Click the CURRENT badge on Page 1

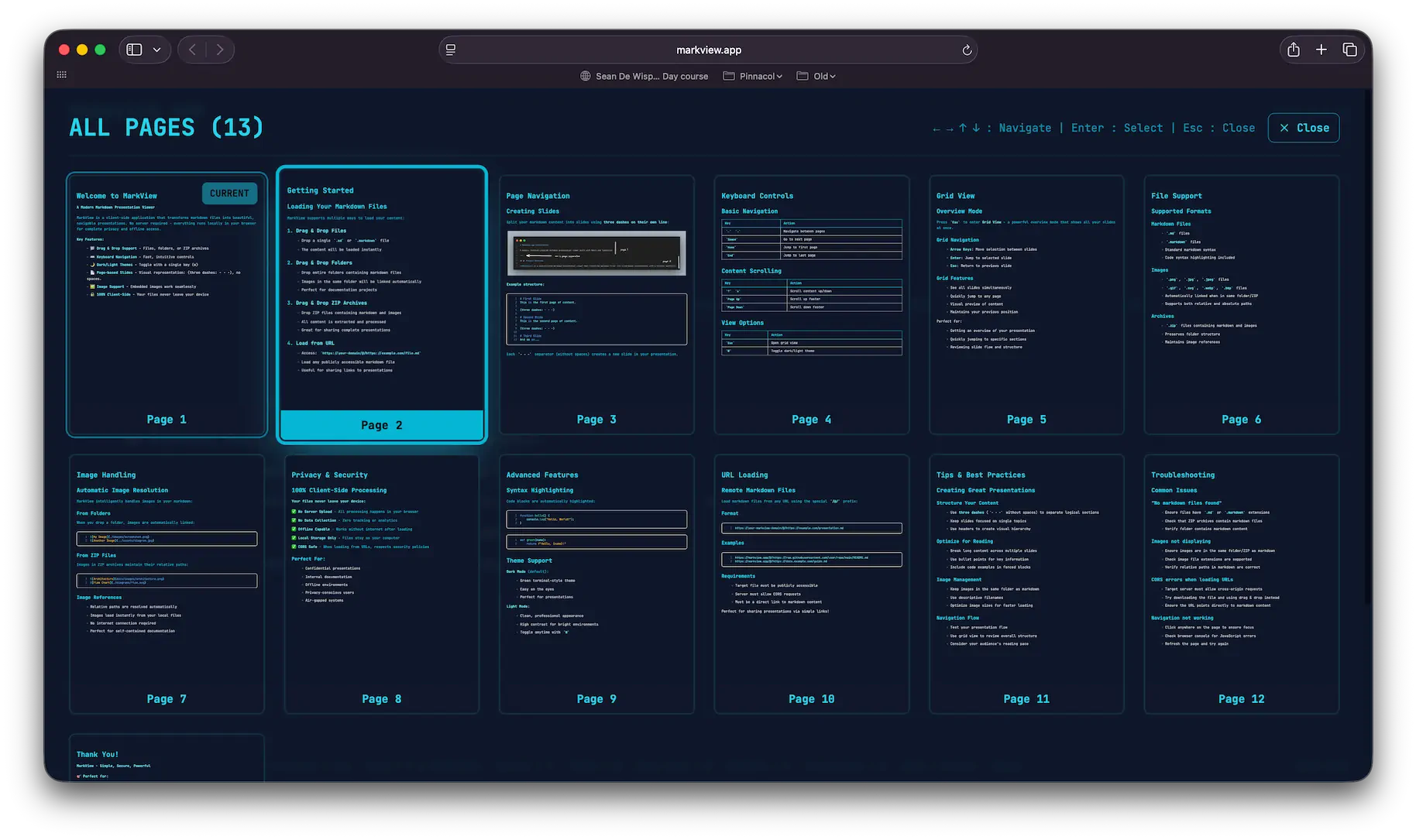point(229,194)
